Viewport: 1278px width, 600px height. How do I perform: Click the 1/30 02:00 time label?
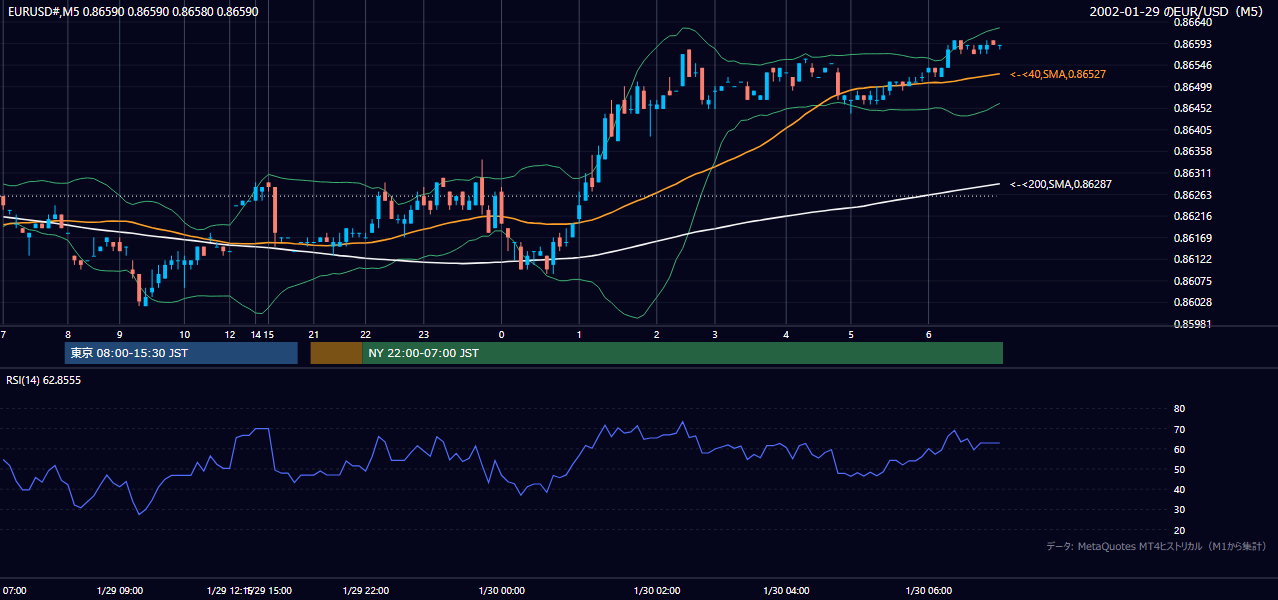point(656,590)
